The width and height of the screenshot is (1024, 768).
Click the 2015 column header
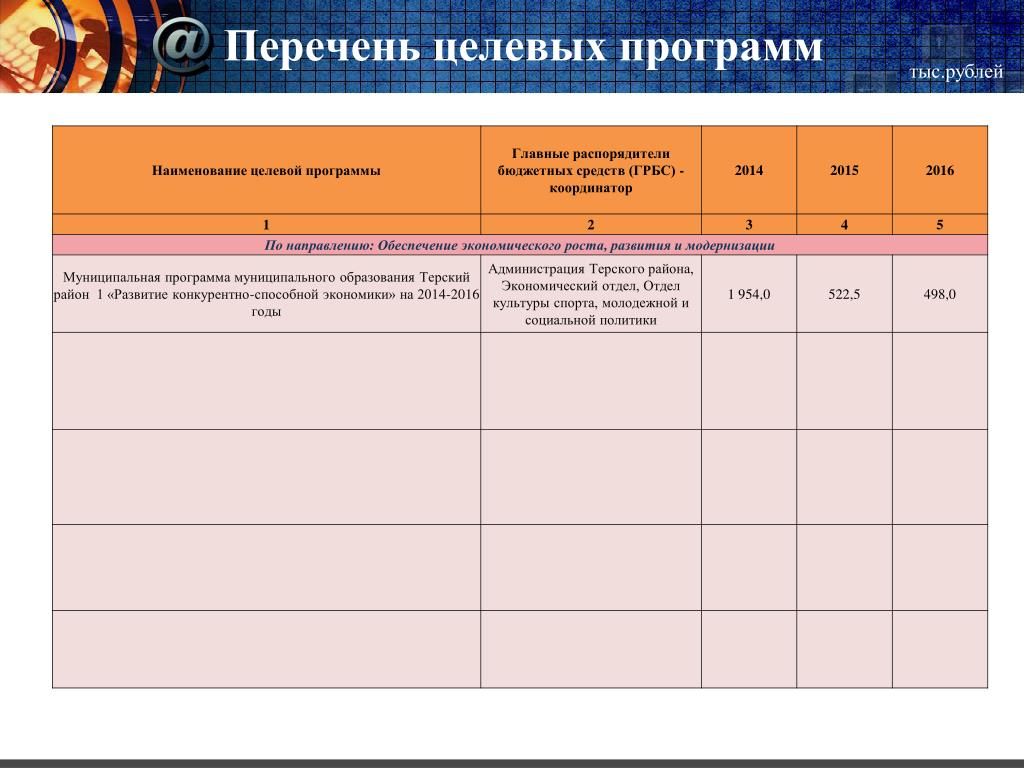coord(844,170)
